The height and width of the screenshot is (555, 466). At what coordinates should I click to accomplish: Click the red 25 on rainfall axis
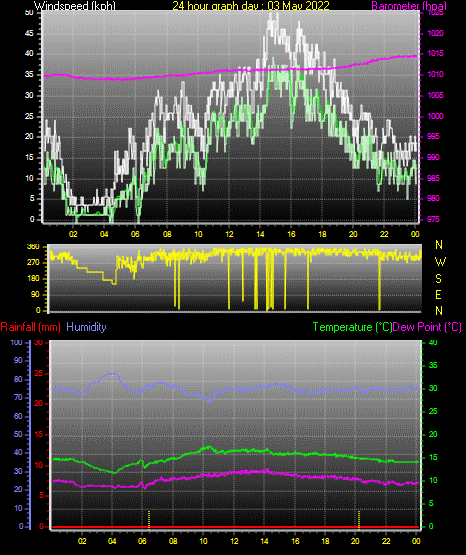tap(39, 373)
